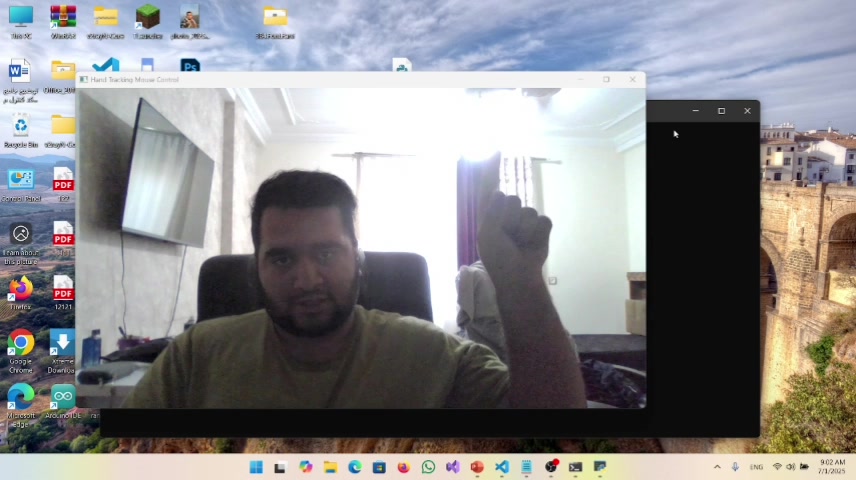Open Arduino IDE desktop shortcut
The image size is (856, 480).
63,402
